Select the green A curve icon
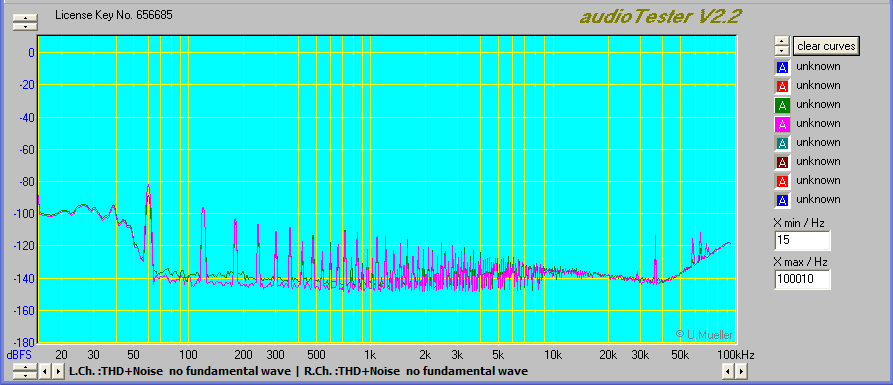 783,105
